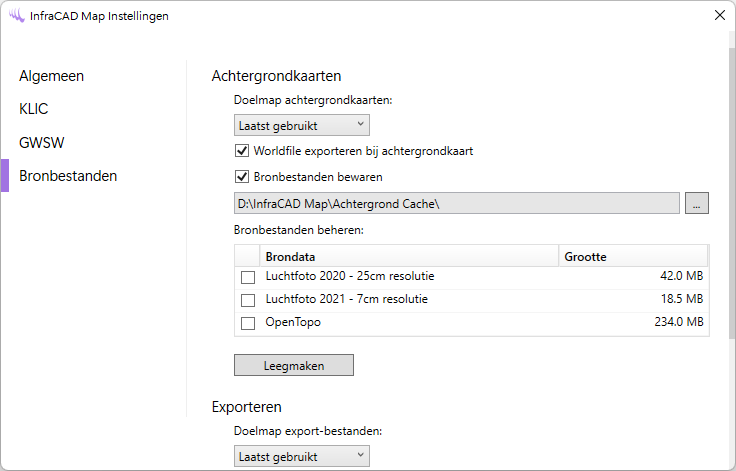Viewport: 736px width, 471px height.
Task: Close the Instellingen window
Action: coord(718,15)
